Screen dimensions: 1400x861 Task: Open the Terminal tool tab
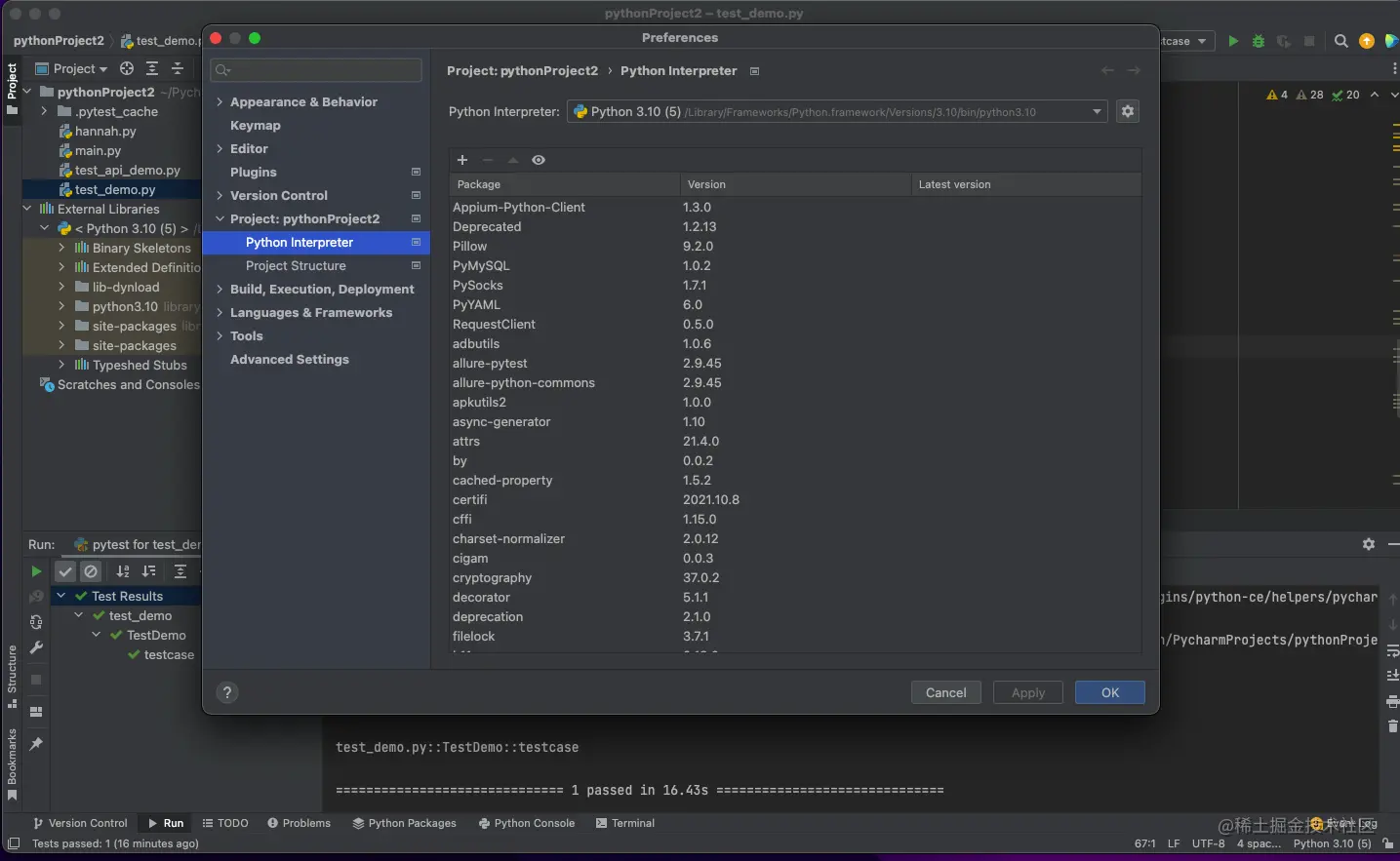(624, 823)
